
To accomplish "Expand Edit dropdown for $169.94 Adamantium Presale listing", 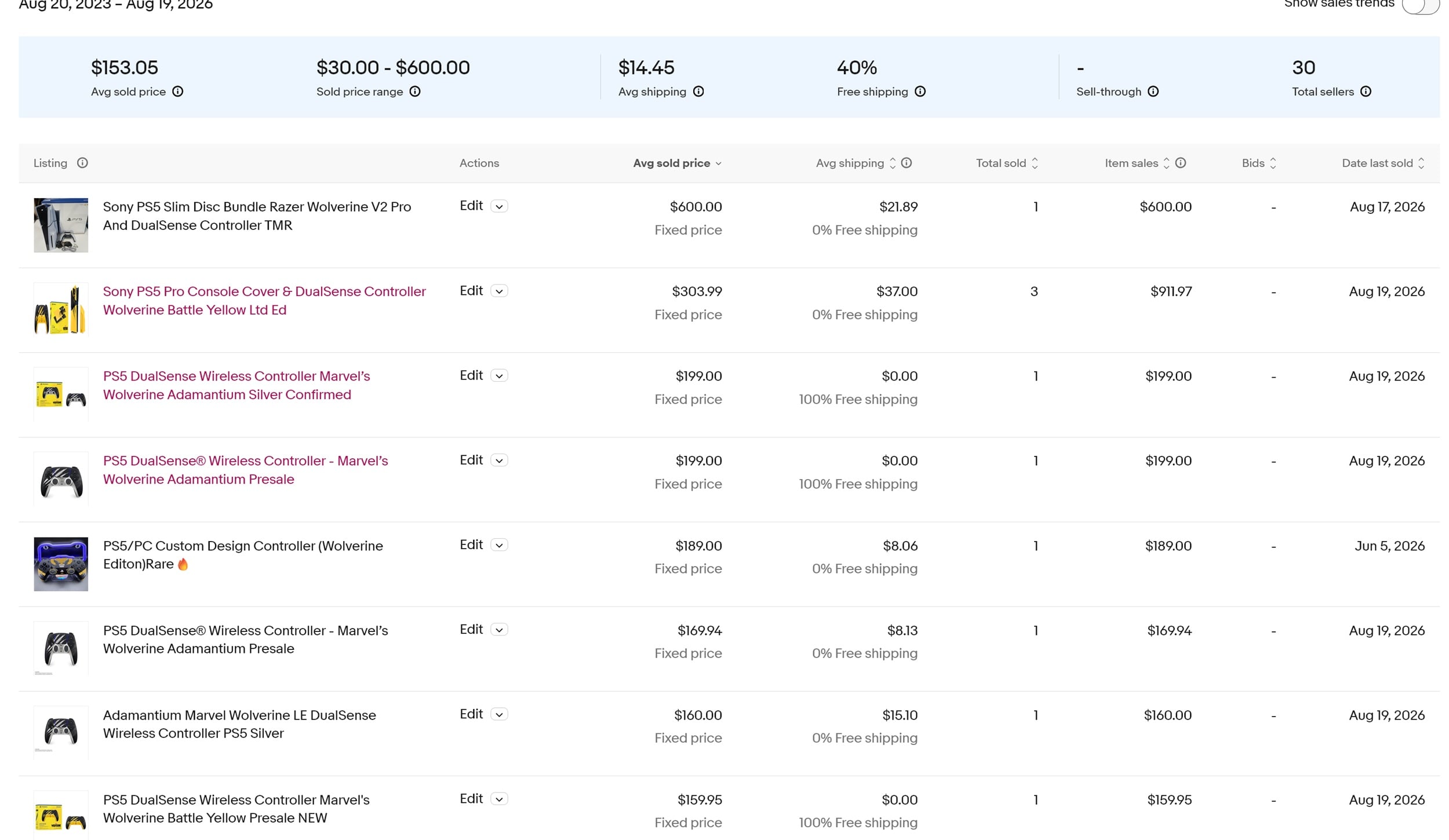I will pyautogui.click(x=499, y=629).
